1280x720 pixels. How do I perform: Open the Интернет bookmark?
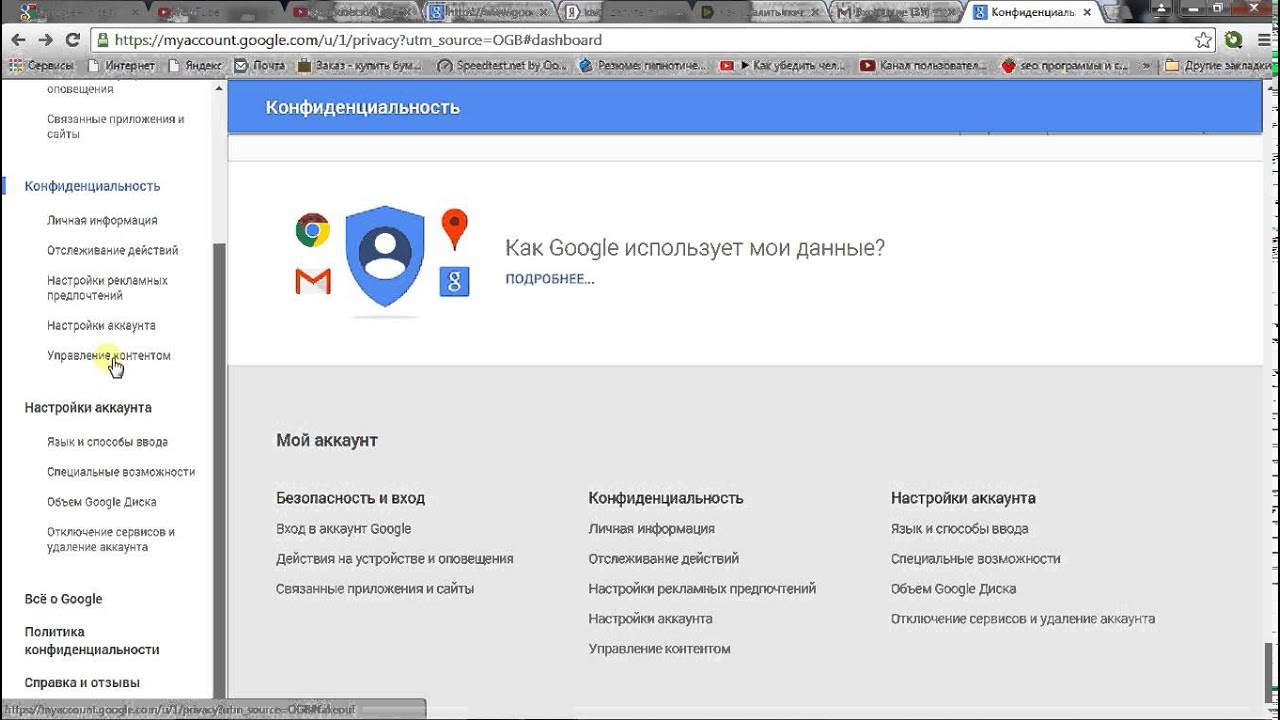122,65
